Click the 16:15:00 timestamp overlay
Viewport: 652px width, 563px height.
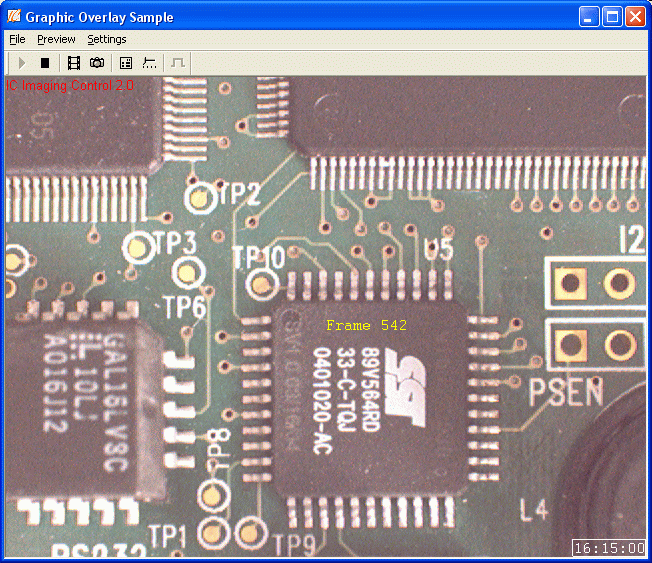pyautogui.click(x=609, y=548)
